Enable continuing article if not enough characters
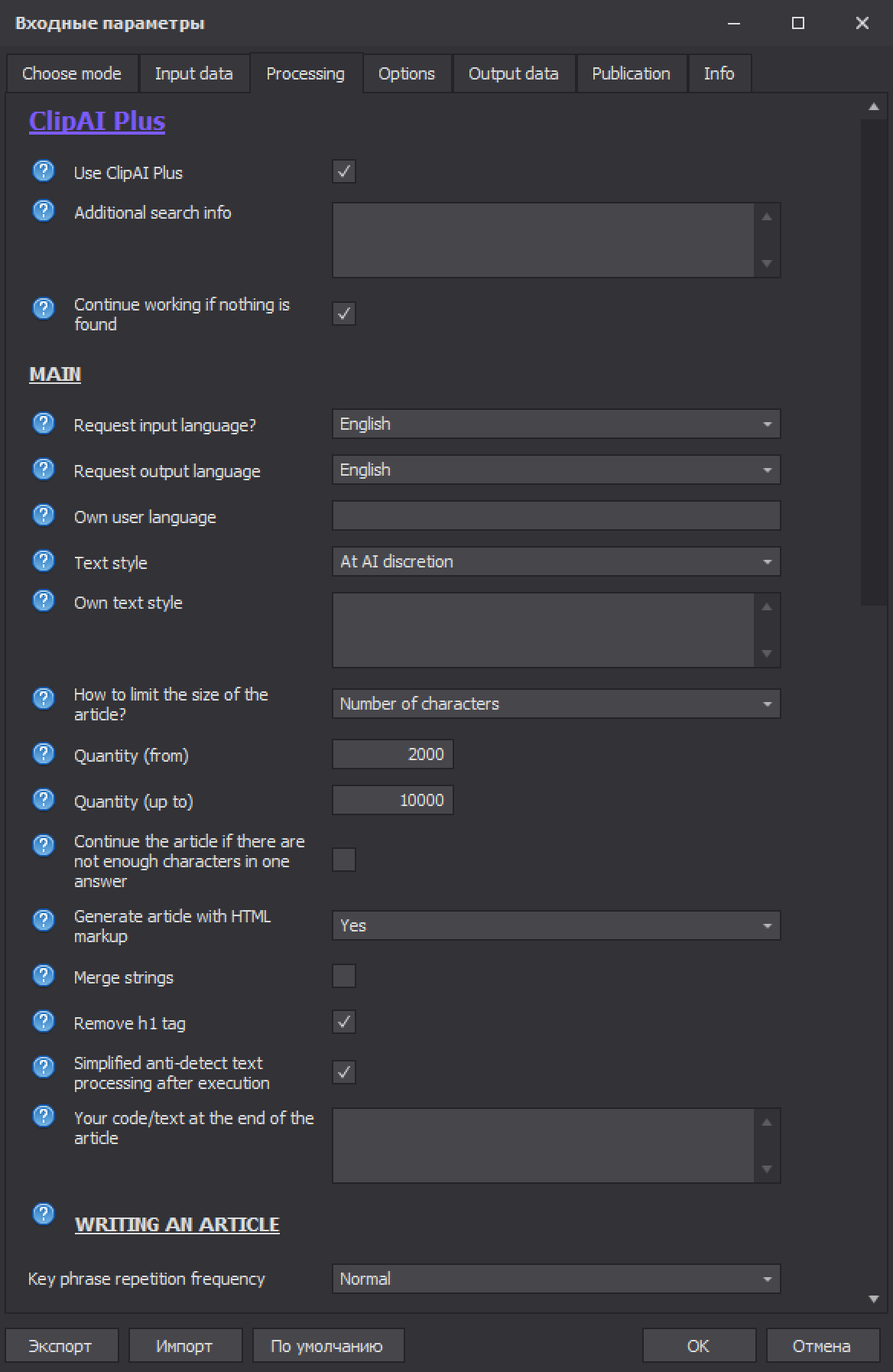The height and width of the screenshot is (1372, 893). 344,860
